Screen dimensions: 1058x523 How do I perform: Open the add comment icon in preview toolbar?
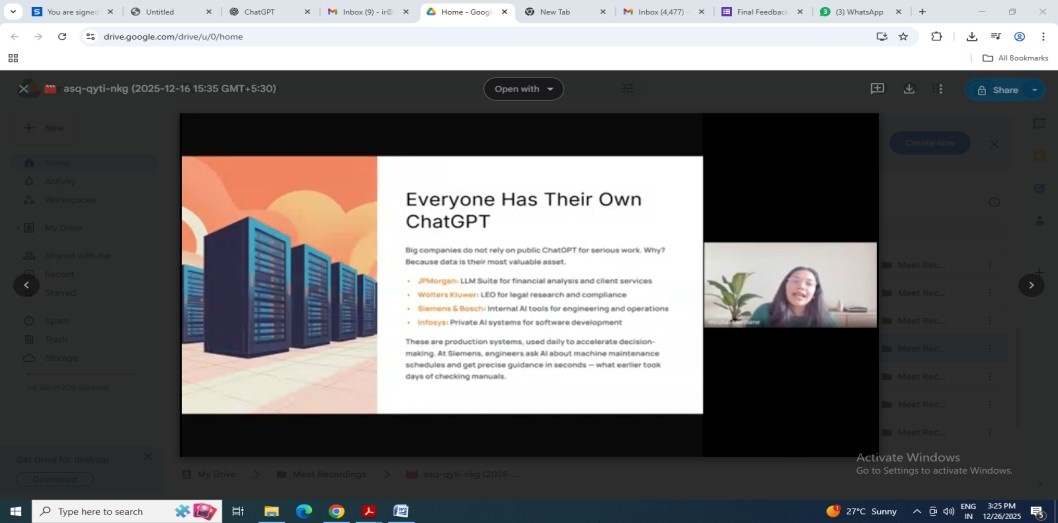click(877, 89)
